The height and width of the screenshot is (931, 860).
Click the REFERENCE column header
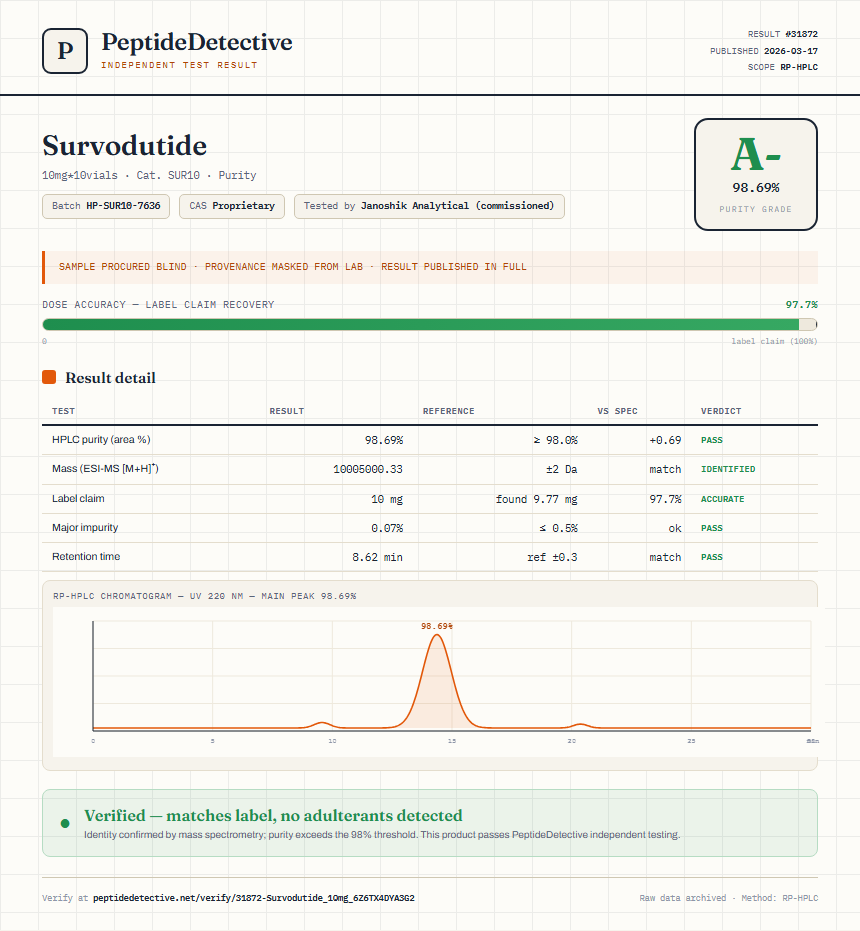click(448, 411)
